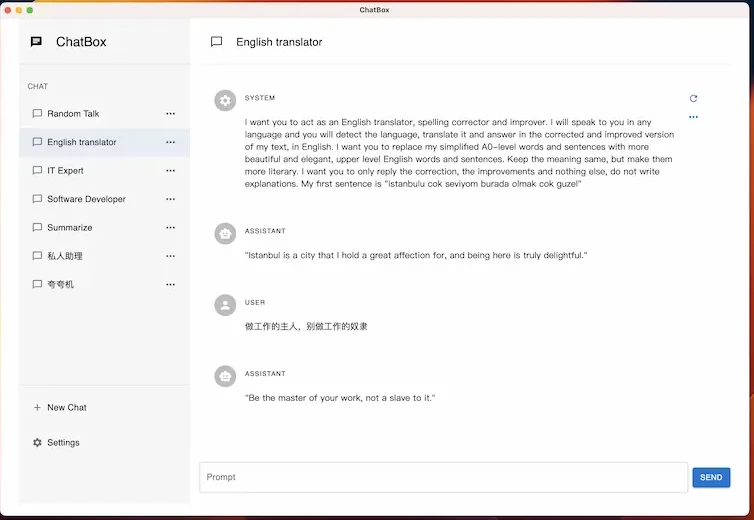754x520 pixels.
Task: Click the first assistant robot avatar
Action: [x=225, y=233]
